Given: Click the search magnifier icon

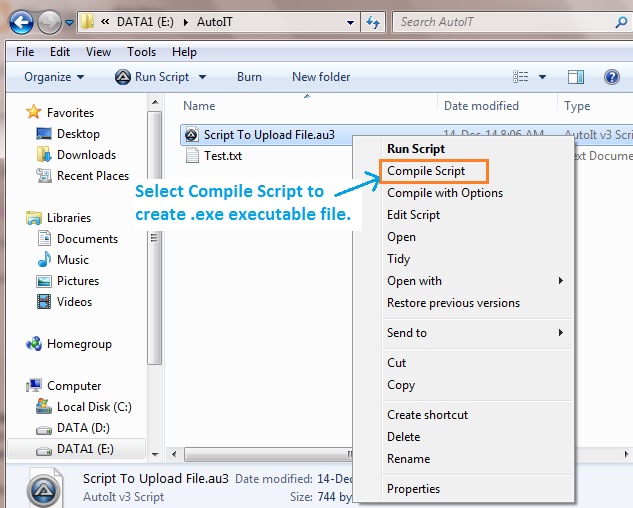Looking at the screenshot, I should (x=621, y=22).
